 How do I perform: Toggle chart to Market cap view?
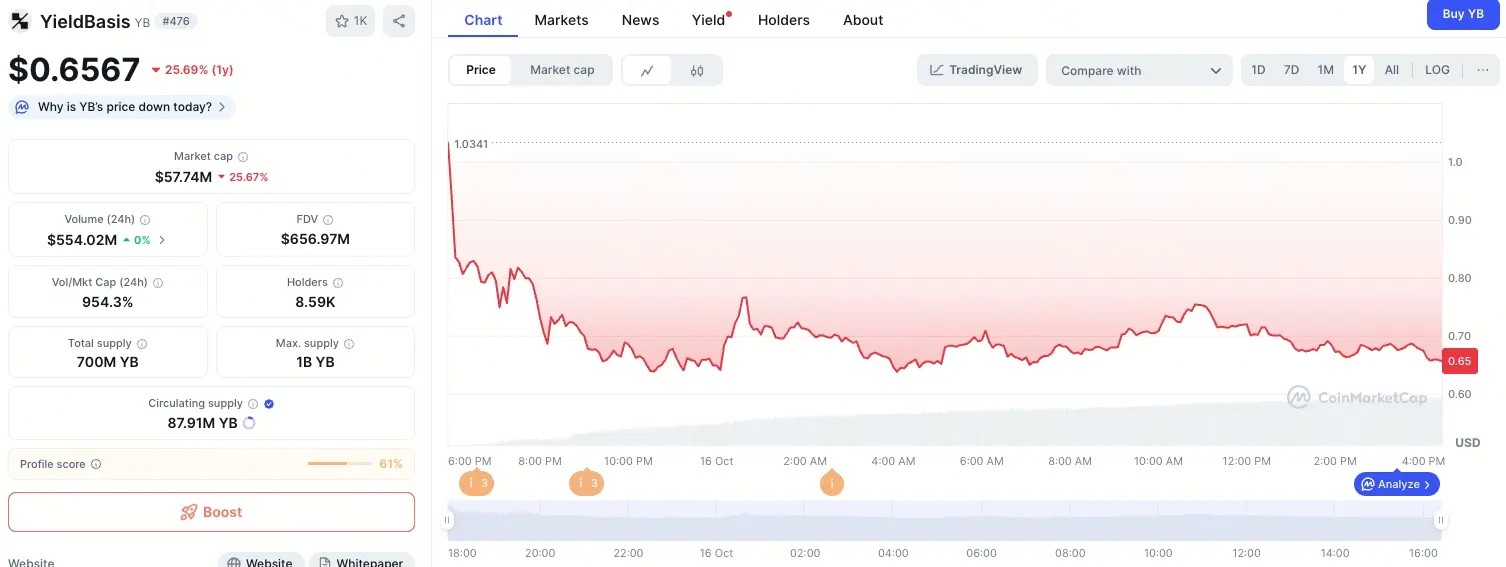(x=562, y=70)
